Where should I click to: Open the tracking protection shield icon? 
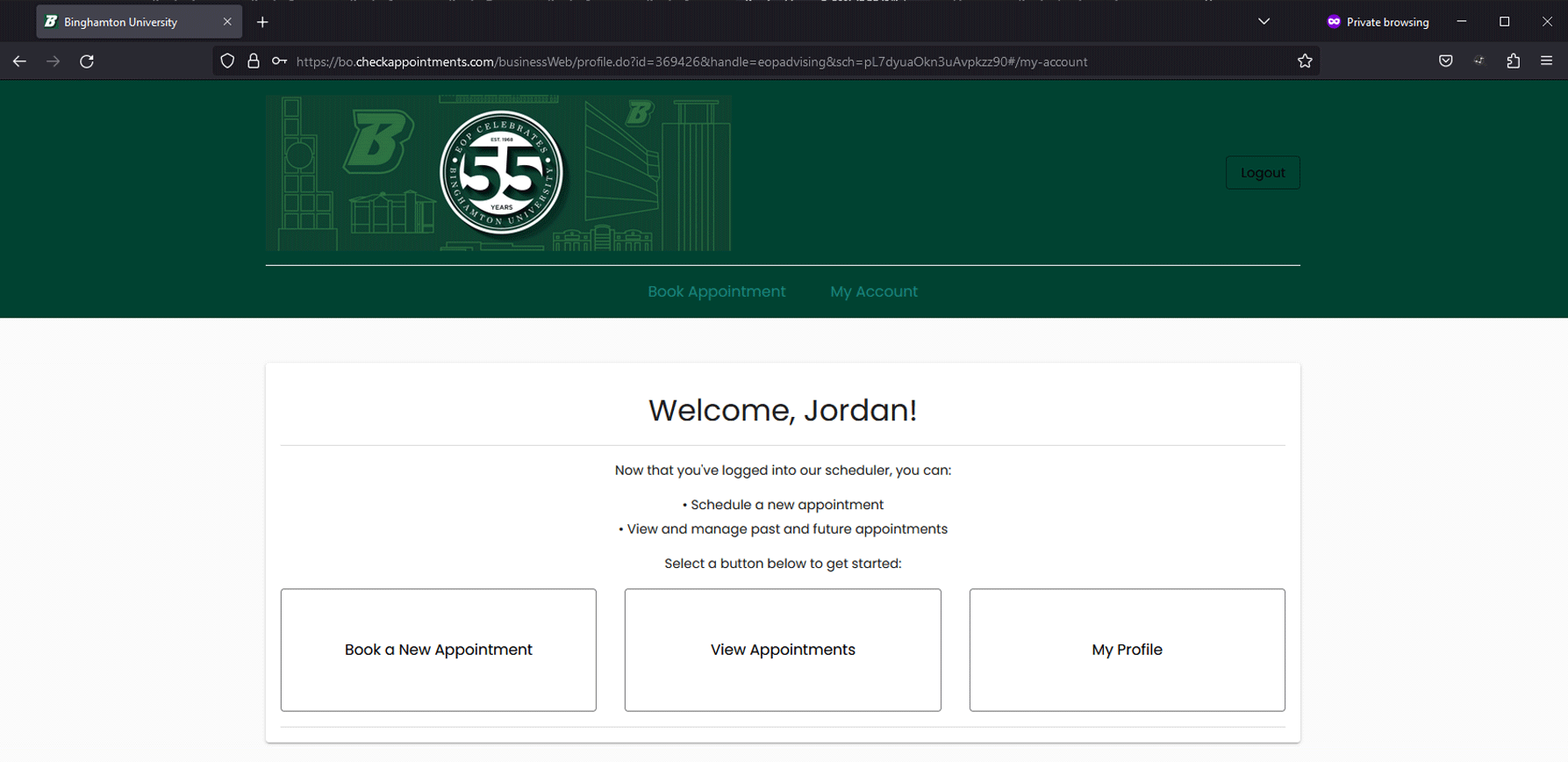tap(227, 61)
